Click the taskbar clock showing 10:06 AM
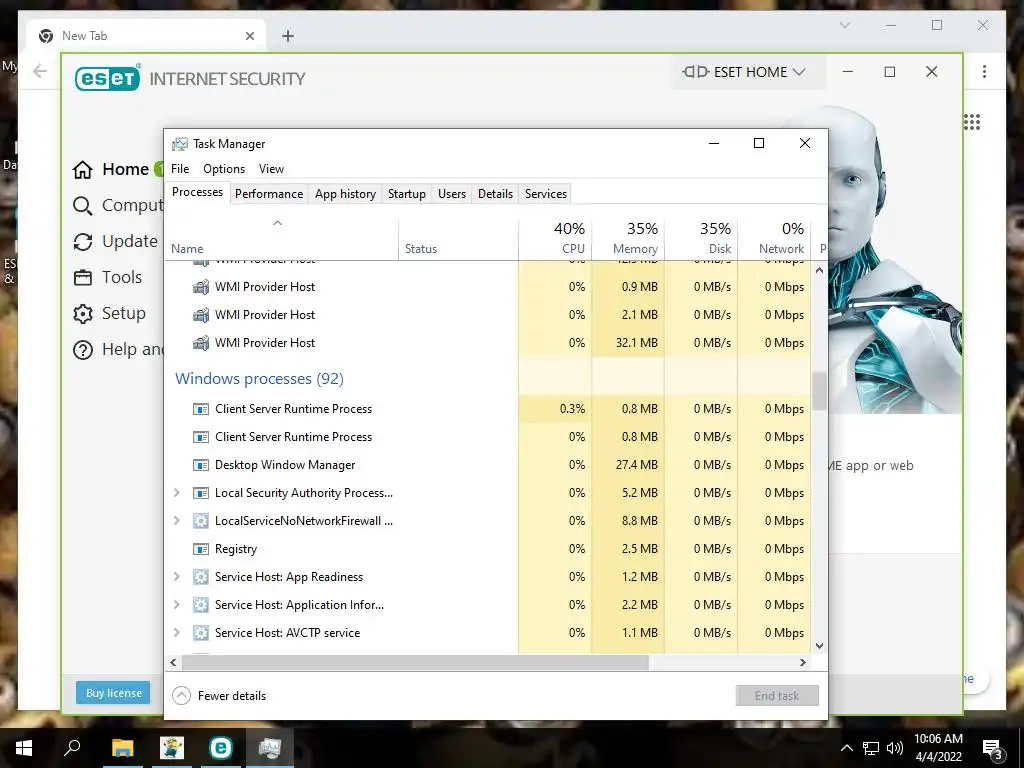The height and width of the screenshot is (768, 1024). [938, 748]
